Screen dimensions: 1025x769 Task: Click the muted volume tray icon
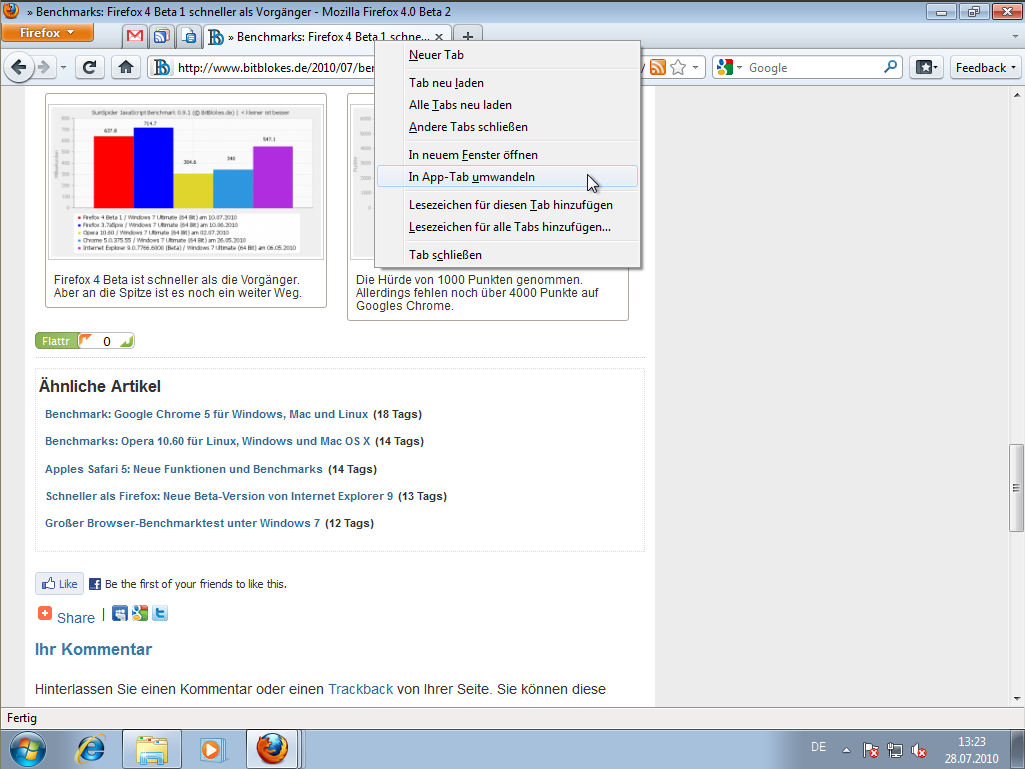918,750
